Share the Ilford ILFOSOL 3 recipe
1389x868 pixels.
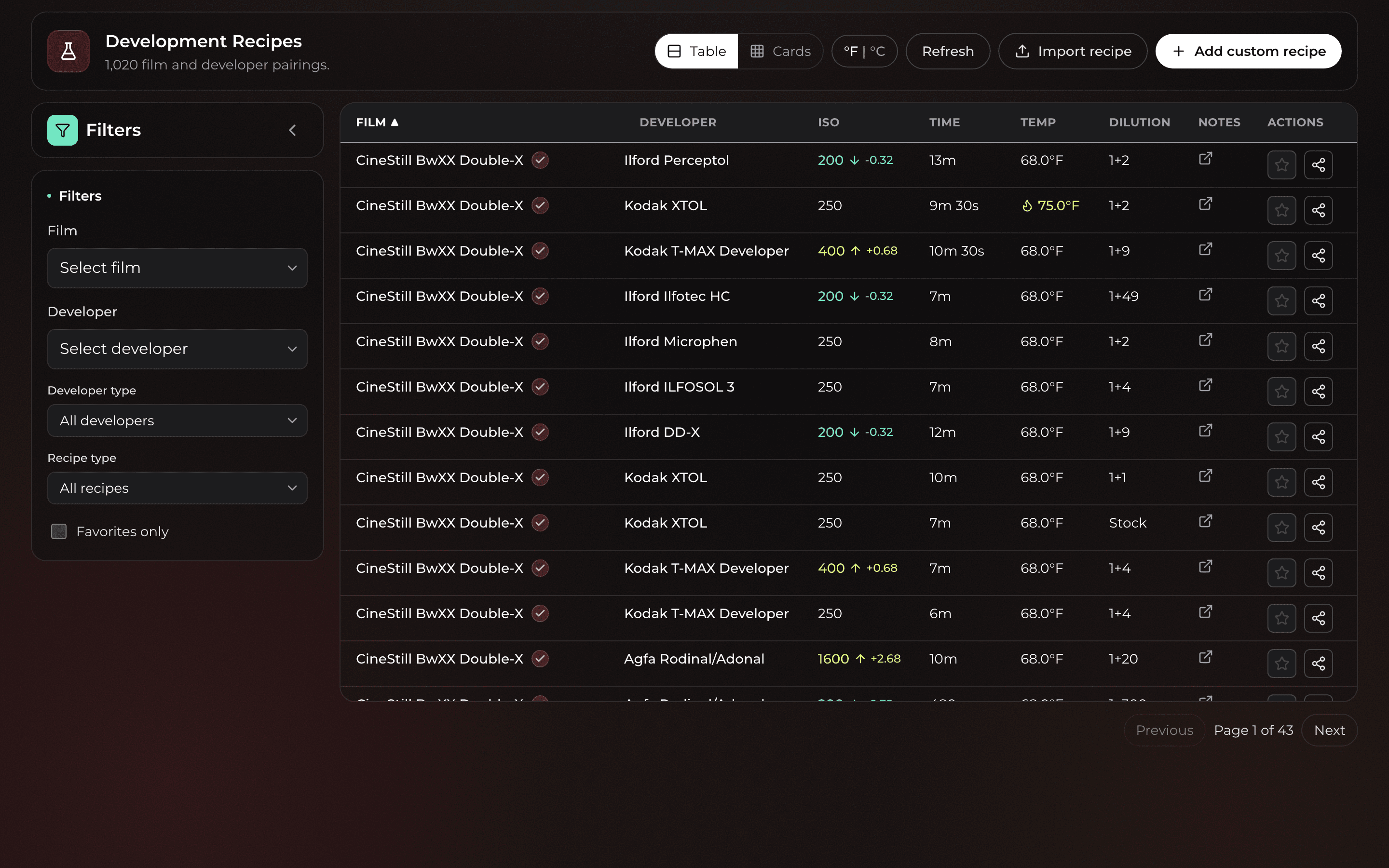1319,392
